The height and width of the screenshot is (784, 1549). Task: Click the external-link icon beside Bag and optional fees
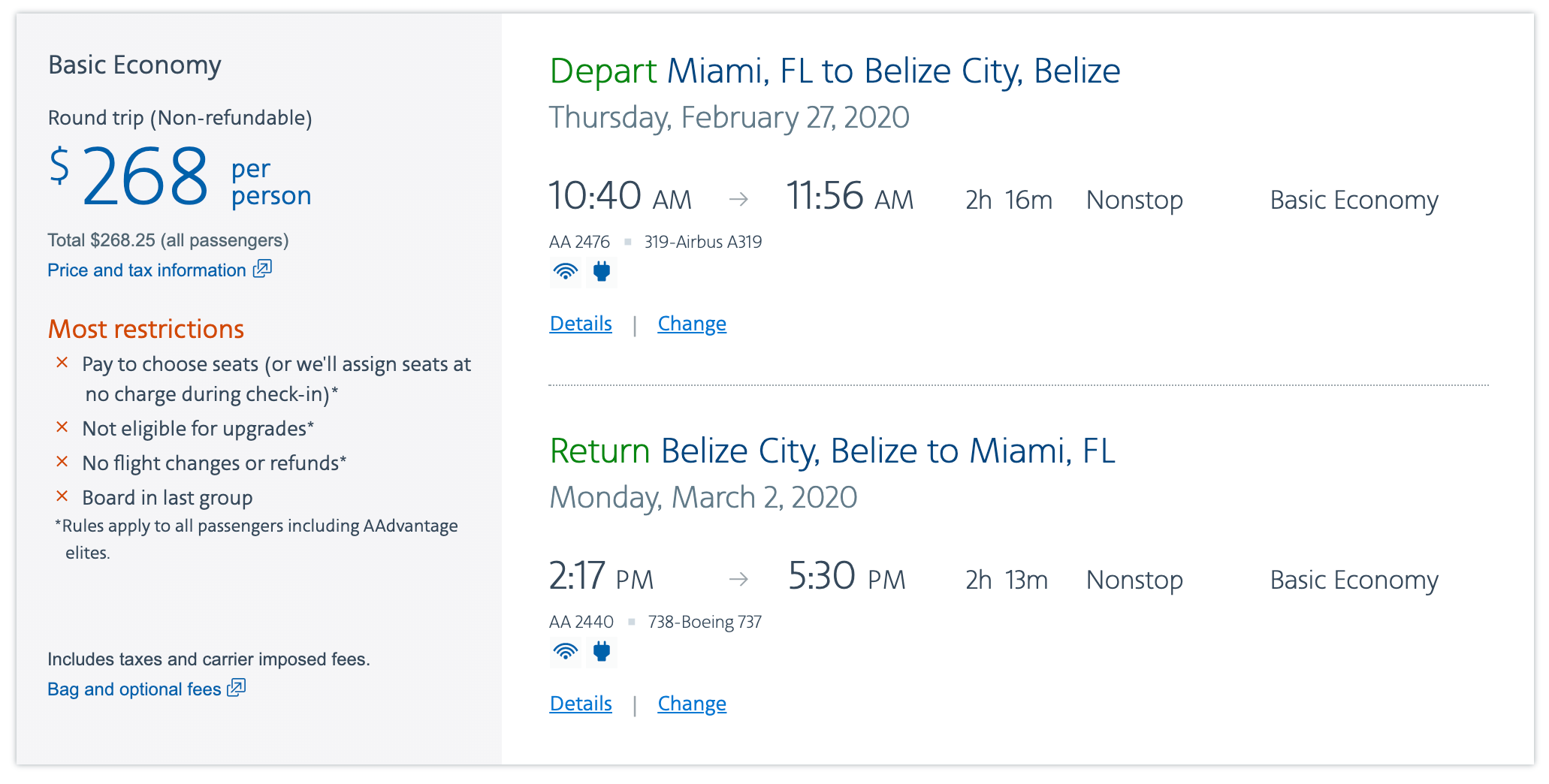237,688
